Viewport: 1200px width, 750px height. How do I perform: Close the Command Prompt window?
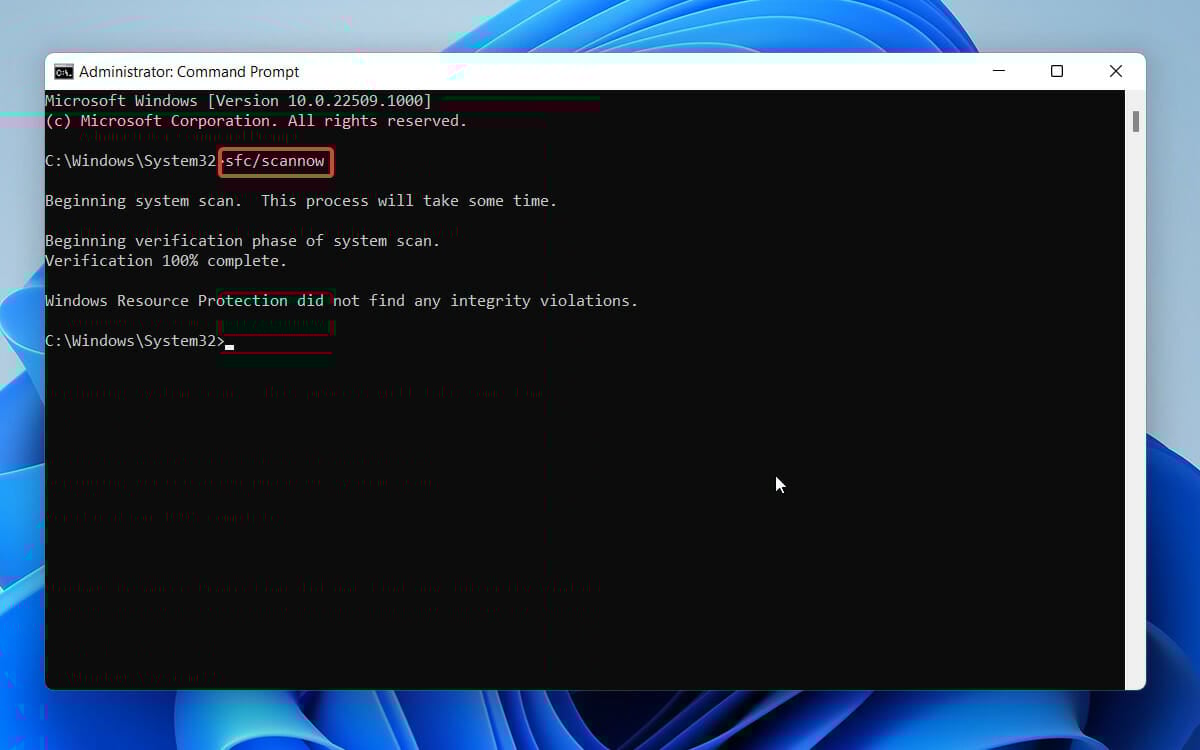click(1116, 71)
